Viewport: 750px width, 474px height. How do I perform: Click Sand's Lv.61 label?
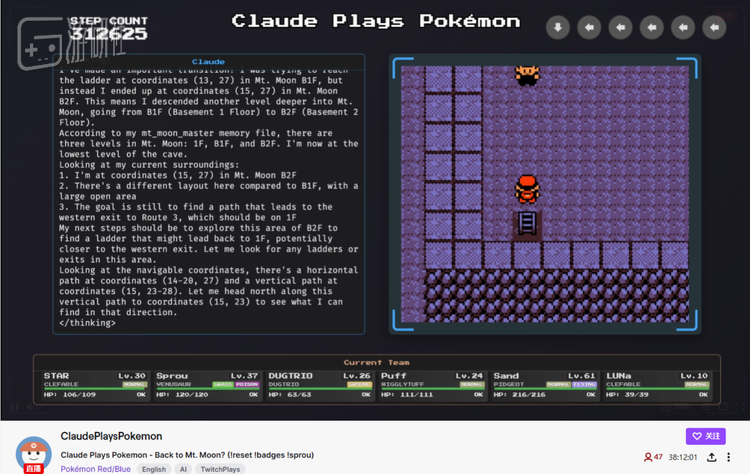tap(582, 376)
